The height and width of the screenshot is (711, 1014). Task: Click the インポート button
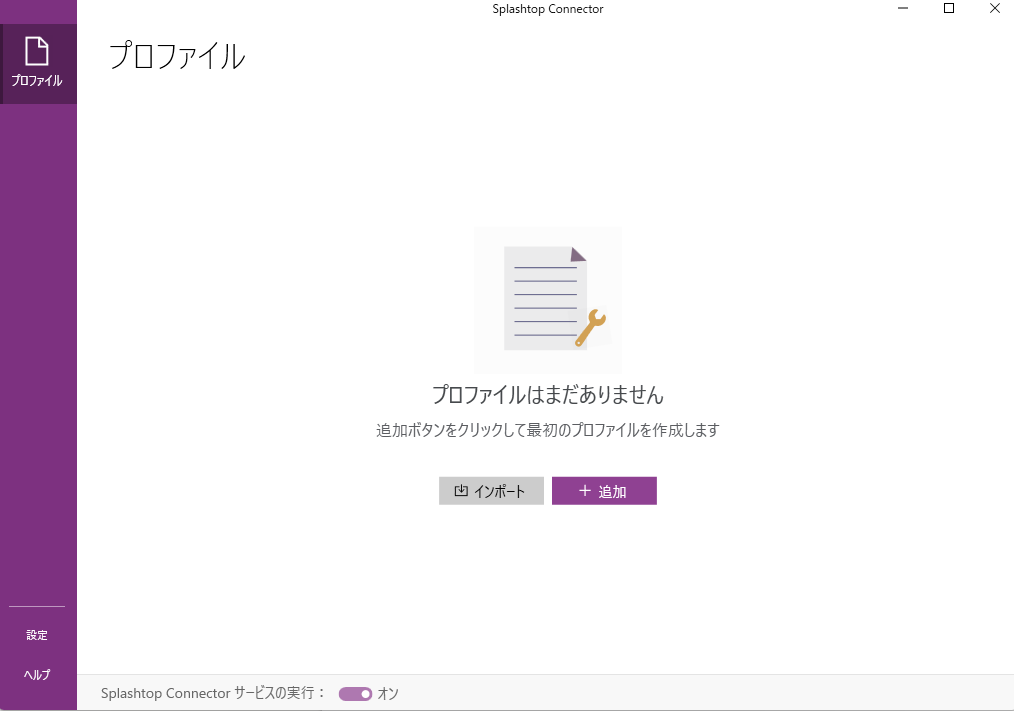[491, 491]
